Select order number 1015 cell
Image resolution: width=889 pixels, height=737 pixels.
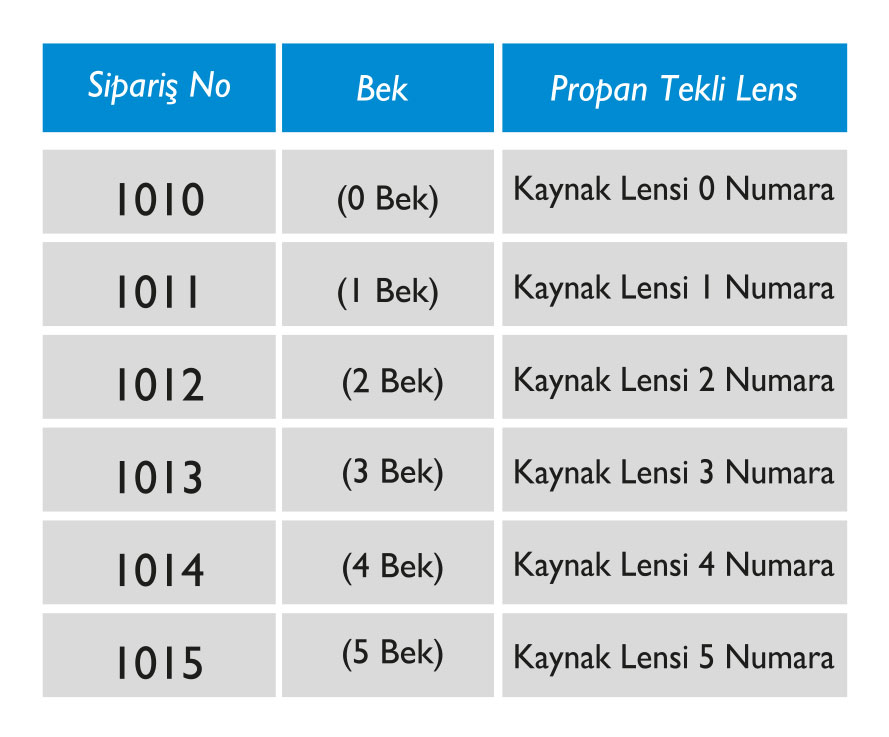(x=159, y=661)
